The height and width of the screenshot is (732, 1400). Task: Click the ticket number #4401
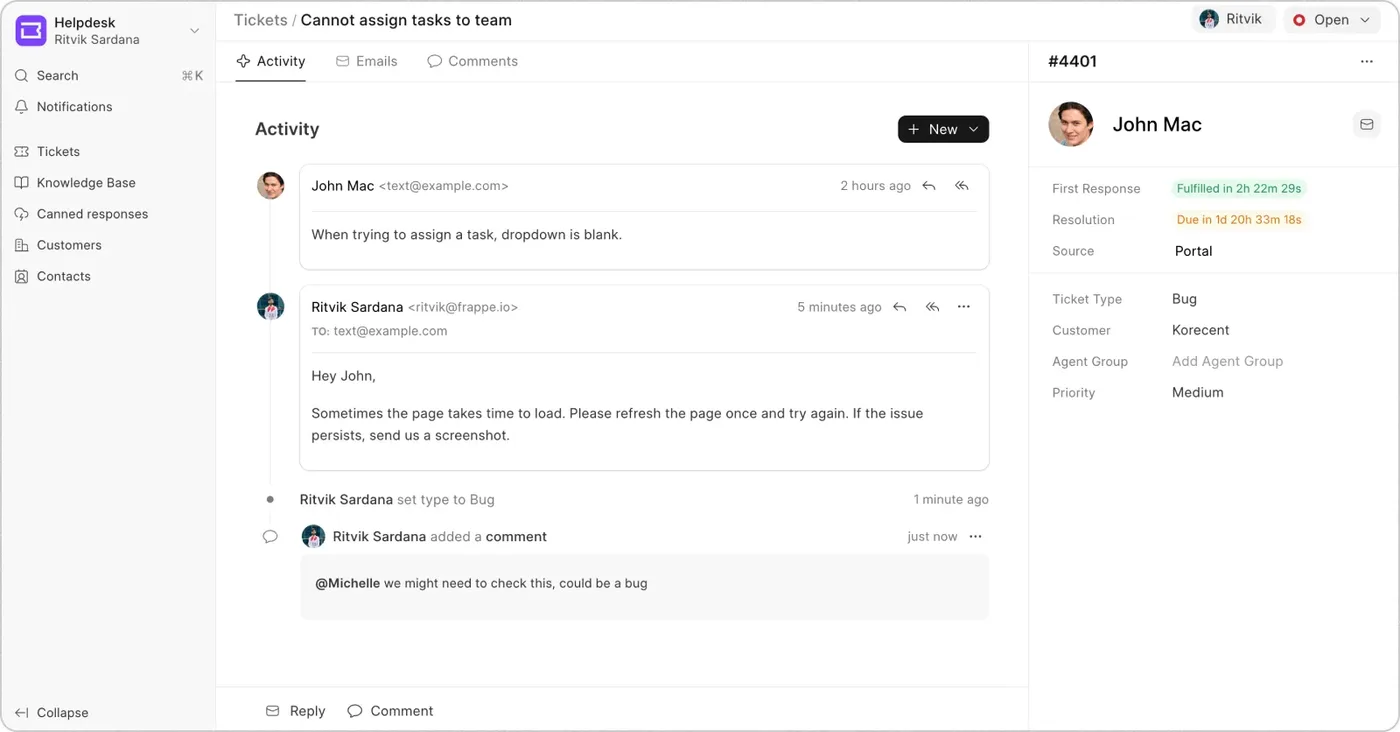pyautogui.click(x=1072, y=61)
